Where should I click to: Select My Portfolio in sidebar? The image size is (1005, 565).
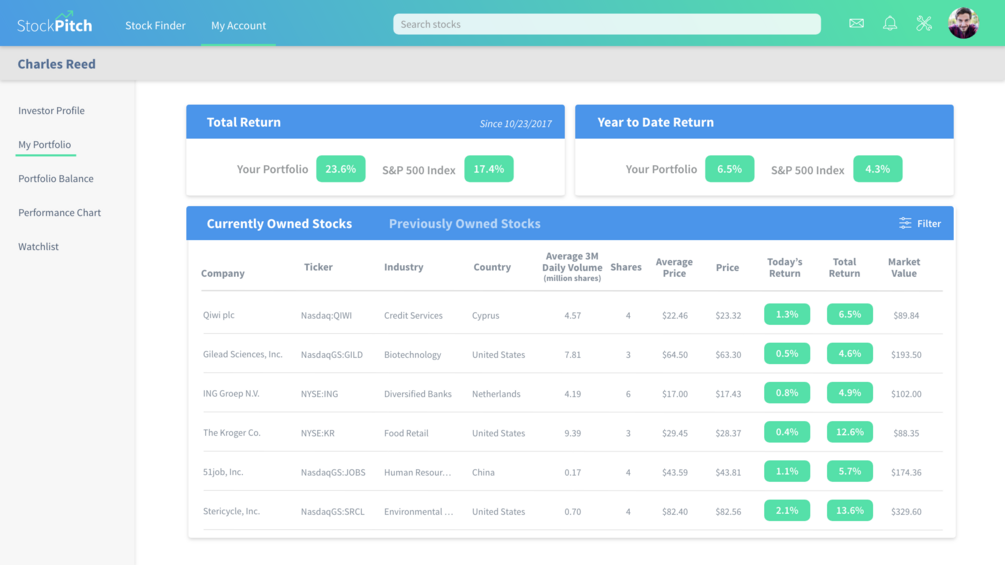[44, 144]
